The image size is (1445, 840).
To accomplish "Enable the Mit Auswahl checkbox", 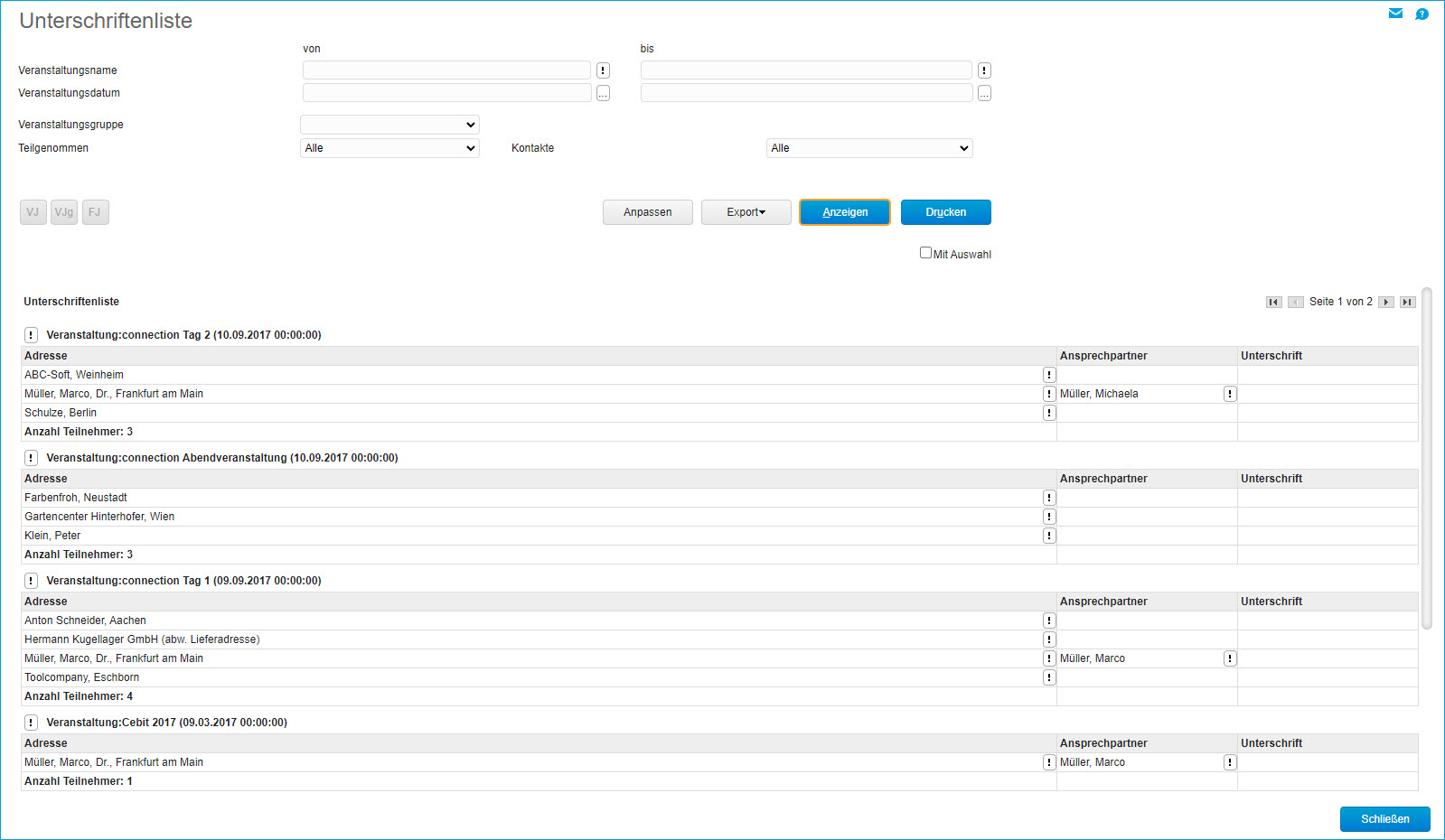I will (925, 253).
